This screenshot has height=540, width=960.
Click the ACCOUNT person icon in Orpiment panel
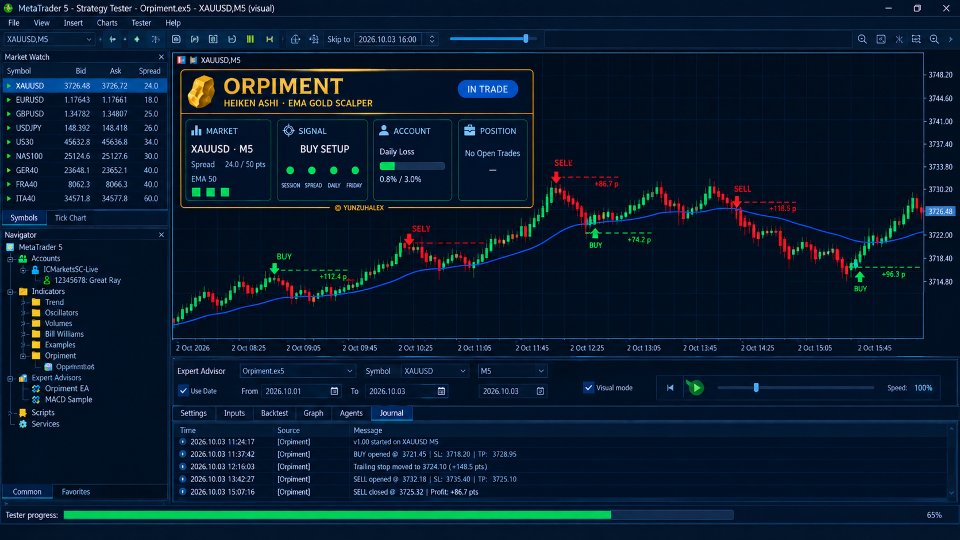[384, 130]
